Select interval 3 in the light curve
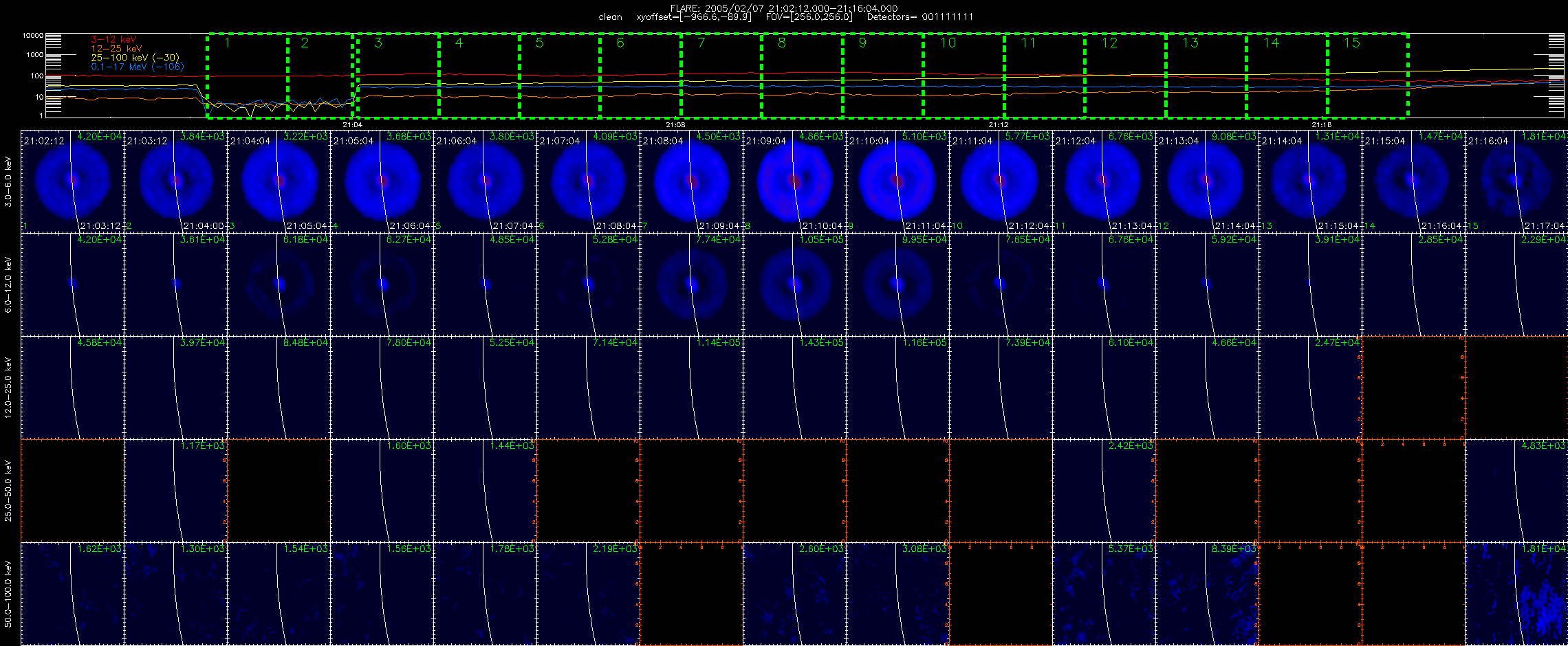1568x646 pixels. [x=398, y=75]
